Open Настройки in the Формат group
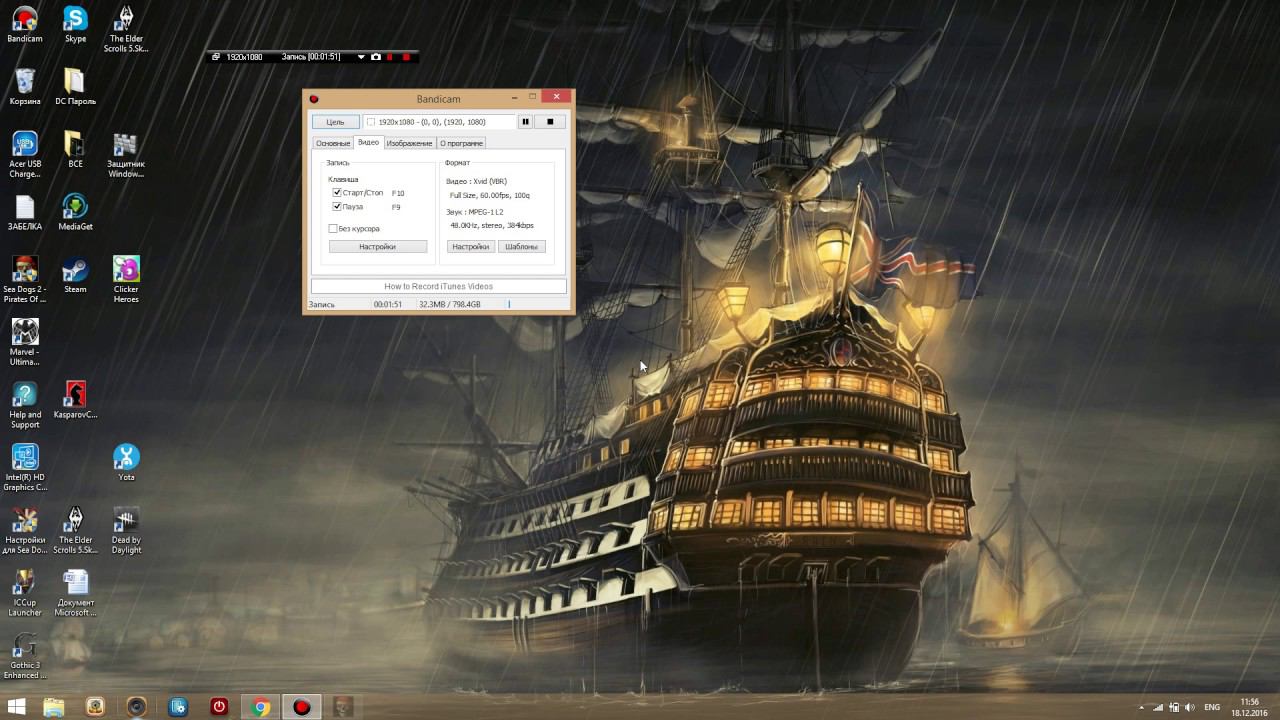The image size is (1280, 720). pyautogui.click(x=470, y=246)
